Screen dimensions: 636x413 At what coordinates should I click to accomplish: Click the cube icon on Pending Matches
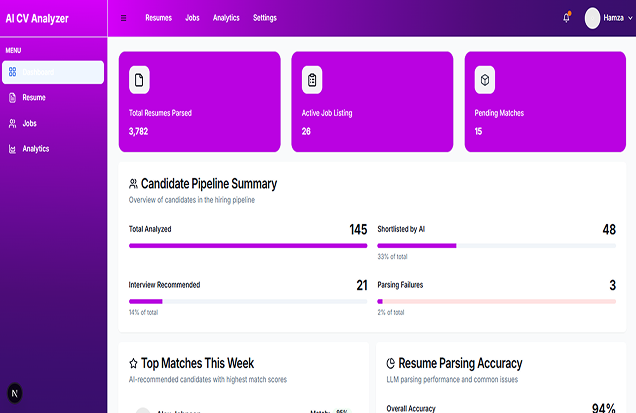point(485,79)
